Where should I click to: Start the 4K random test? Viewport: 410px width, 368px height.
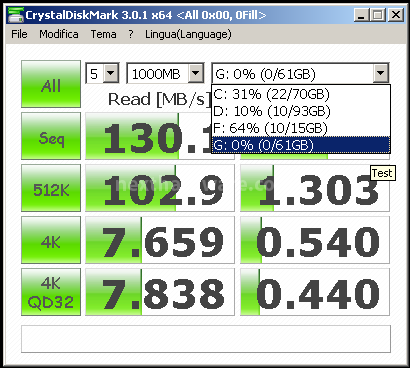pos(51,240)
